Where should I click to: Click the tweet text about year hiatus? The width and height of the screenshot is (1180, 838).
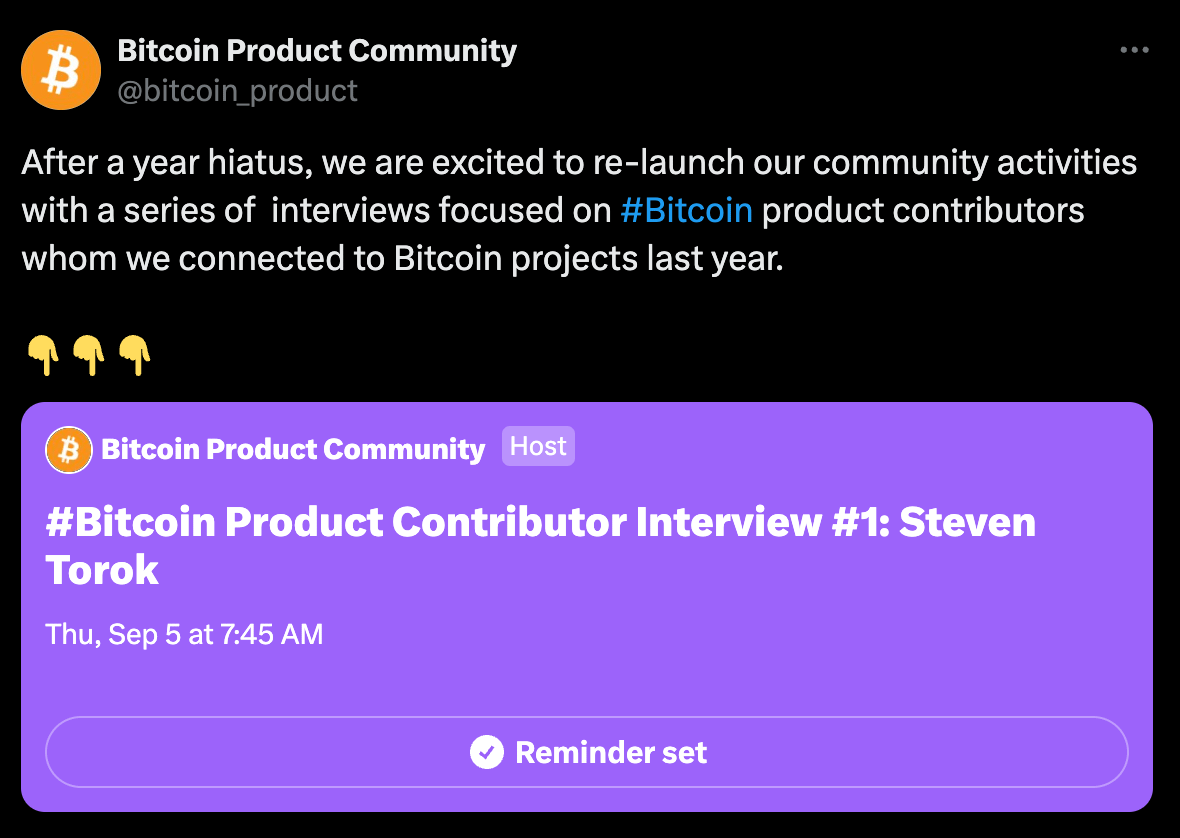click(x=579, y=211)
